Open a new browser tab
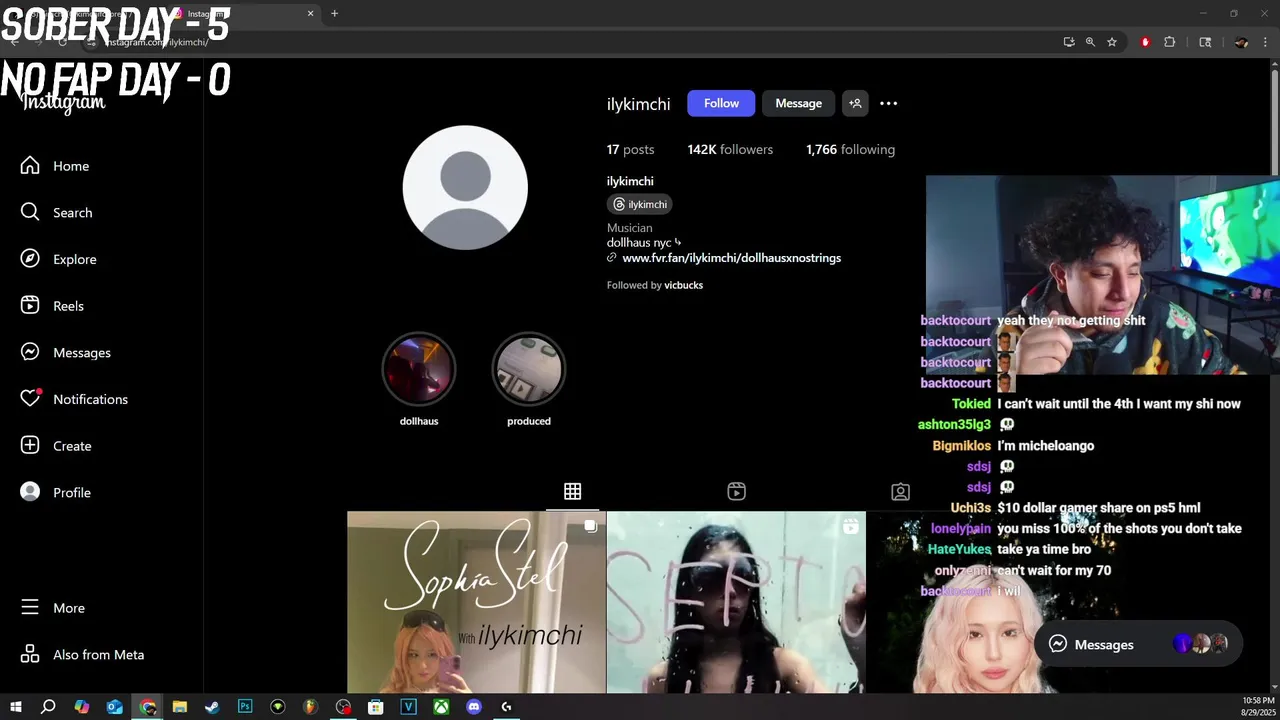This screenshot has height=720, width=1280. coord(334,13)
